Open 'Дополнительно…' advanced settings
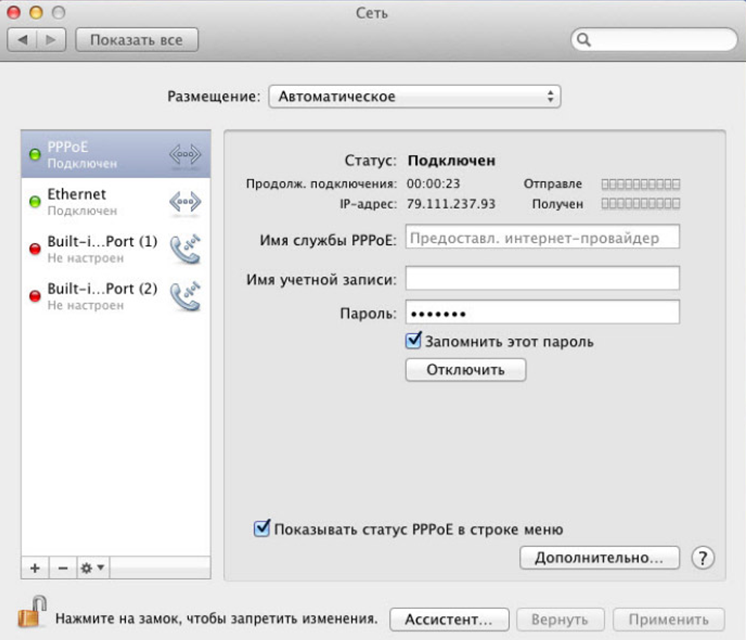746x640 pixels. (x=599, y=558)
